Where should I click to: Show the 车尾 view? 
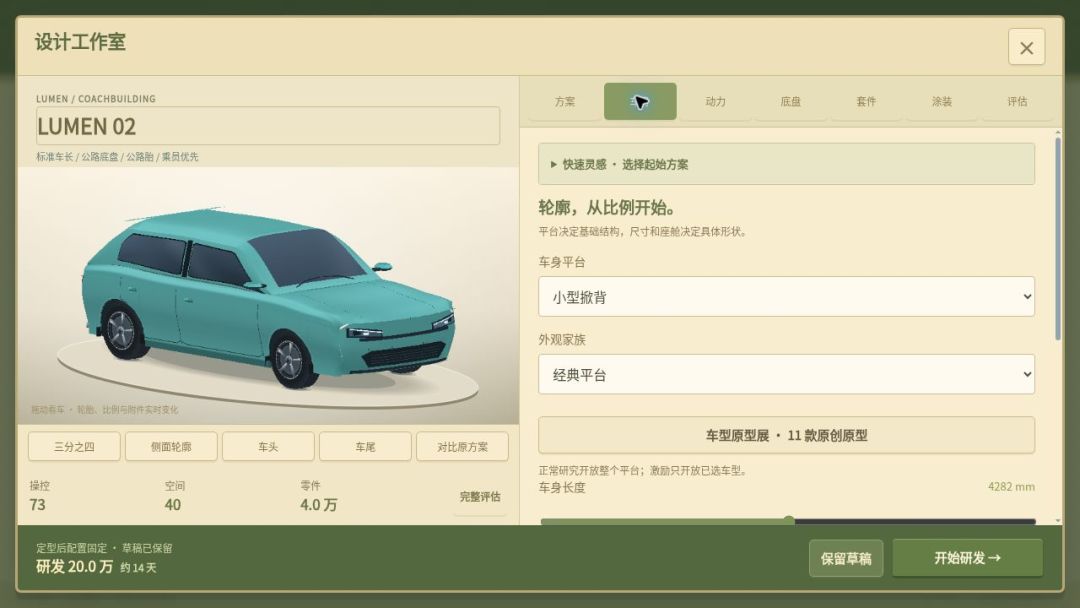(x=365, y=447)
